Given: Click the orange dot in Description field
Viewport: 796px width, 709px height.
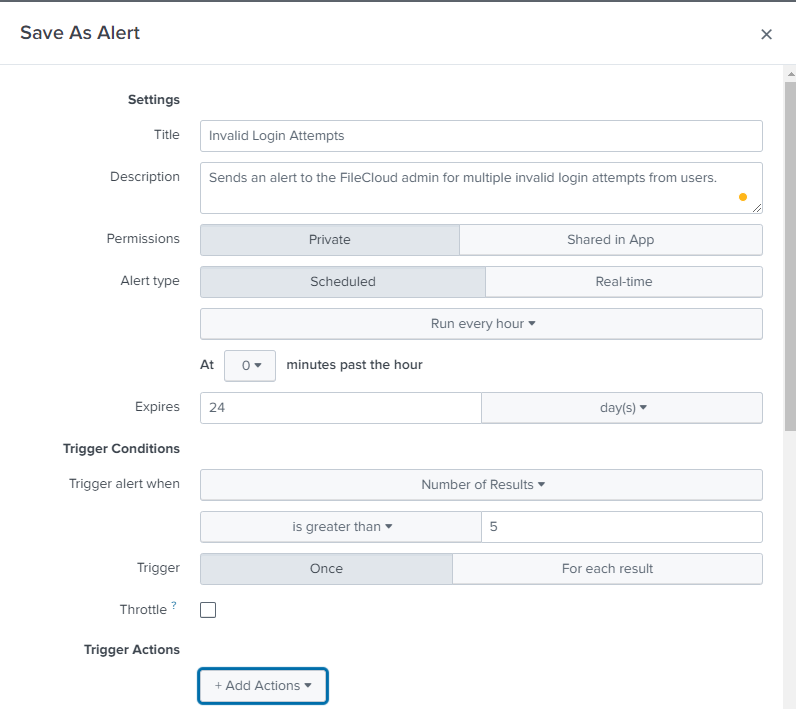Looking at the screenshot, I should click(x=742, y=197).
